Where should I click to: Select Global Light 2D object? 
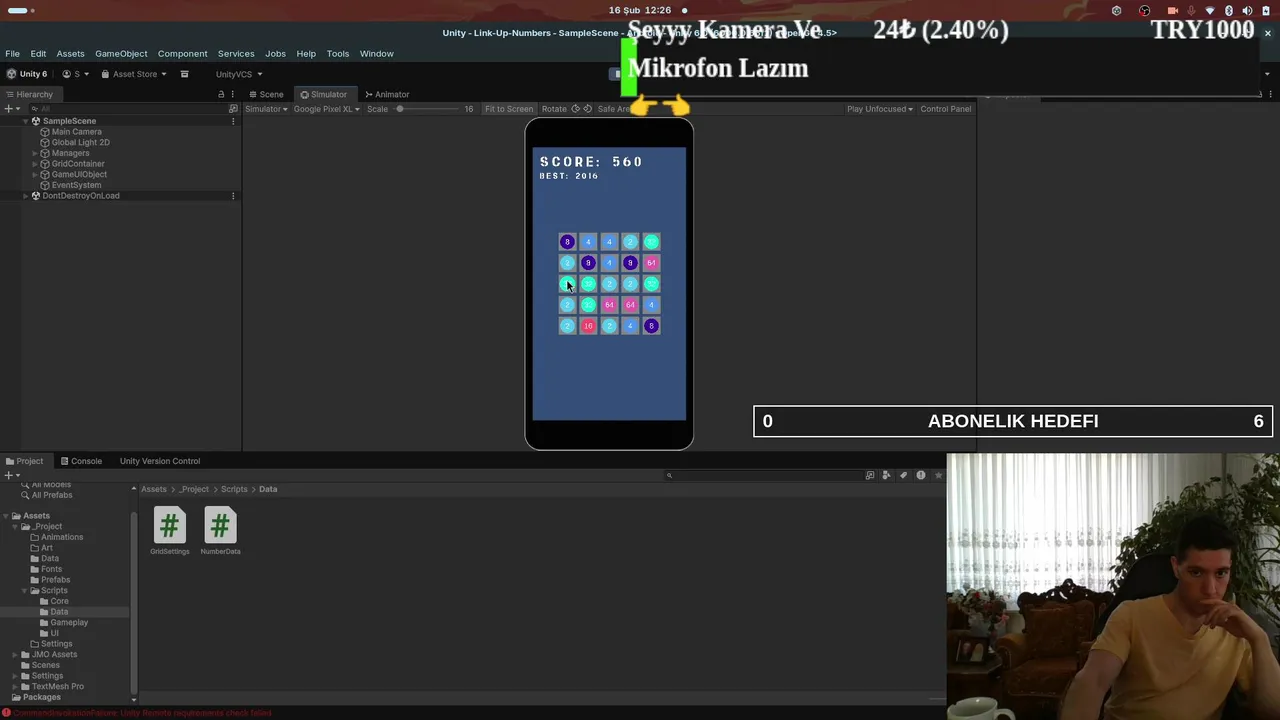[x=80, y=142]
